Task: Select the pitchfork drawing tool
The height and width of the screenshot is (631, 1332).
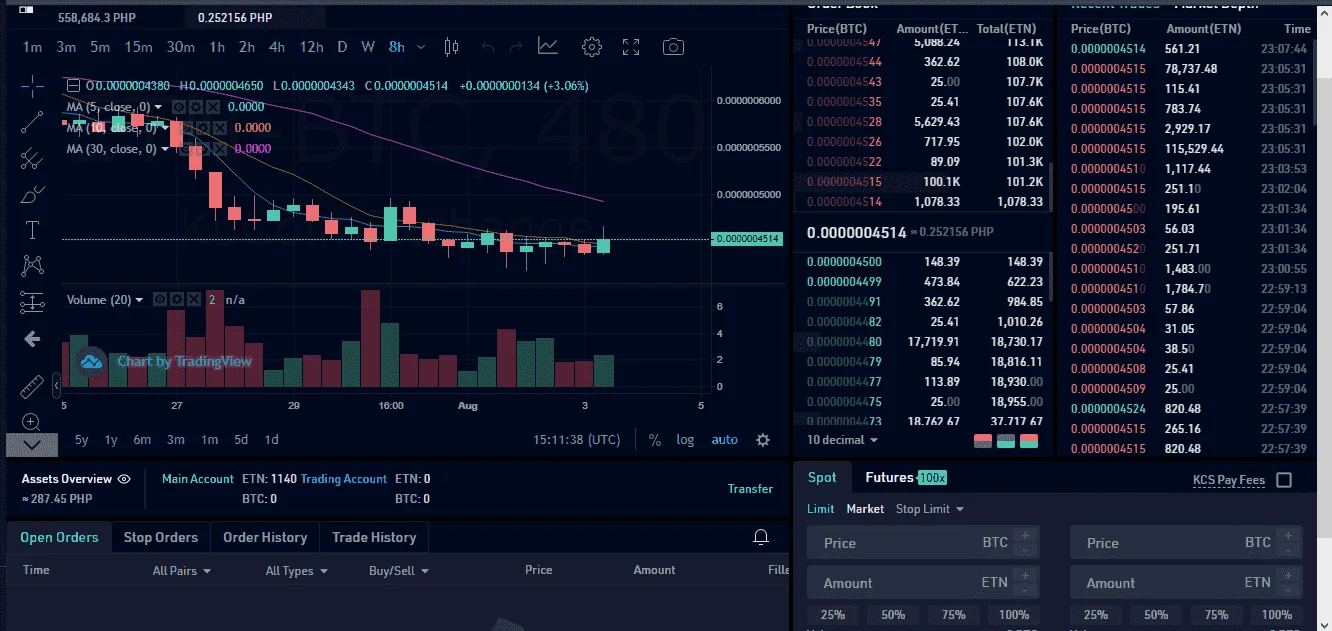Action: pos(32,158)
